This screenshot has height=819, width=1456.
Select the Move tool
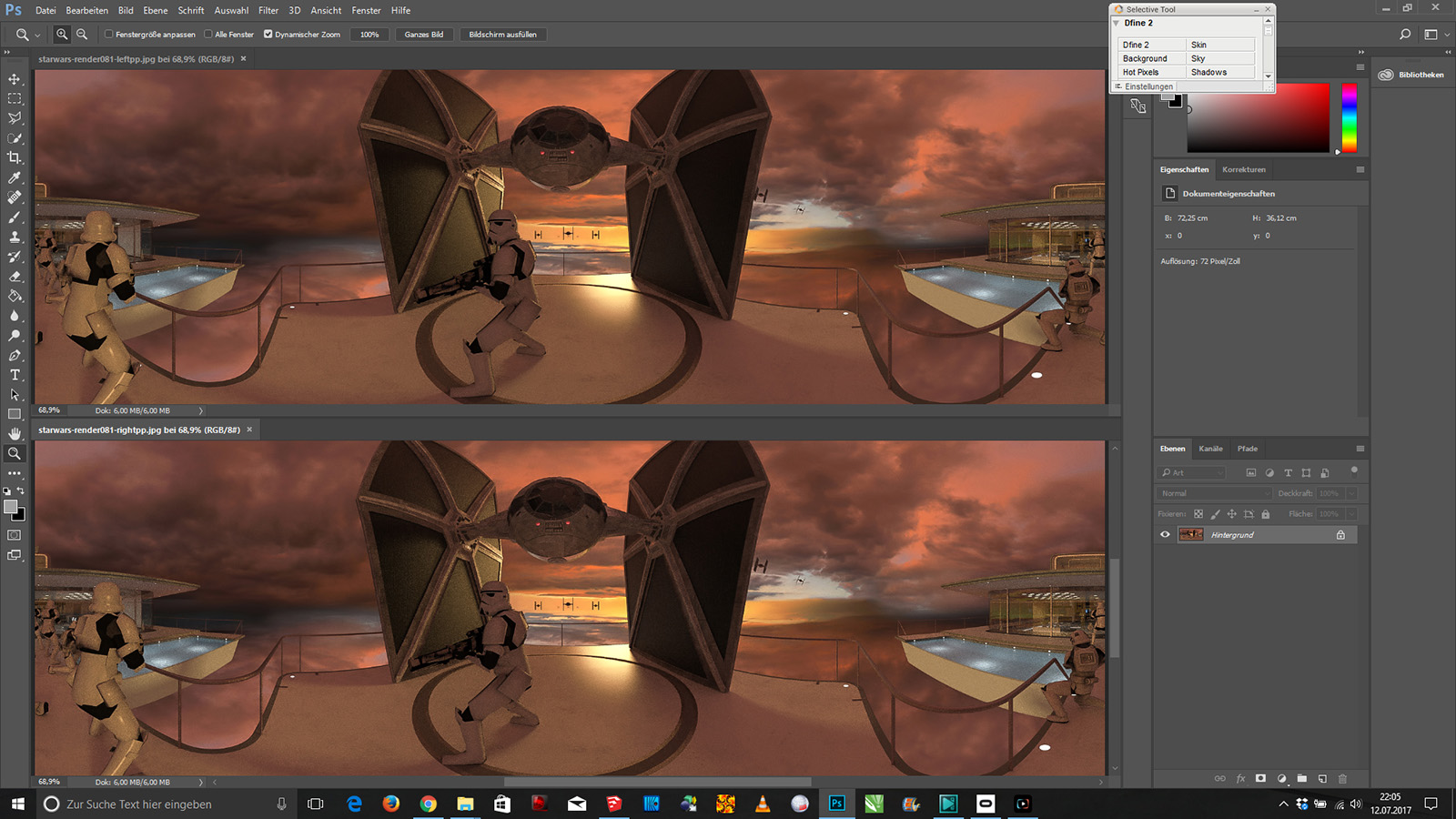(15, 79)
